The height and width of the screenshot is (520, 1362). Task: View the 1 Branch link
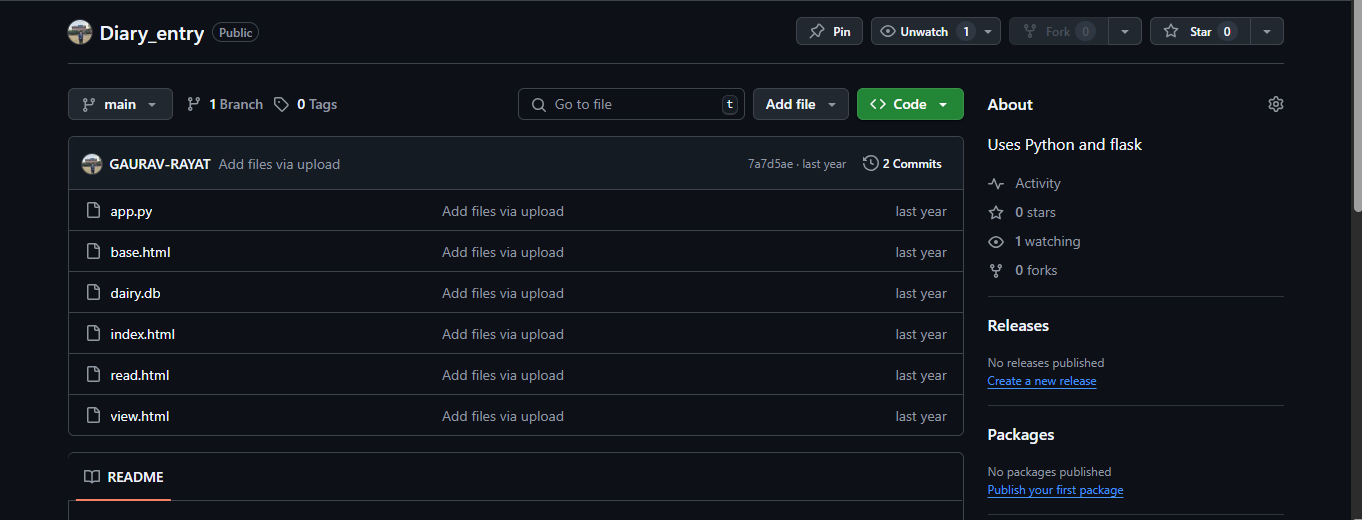(x=225, y=104)
